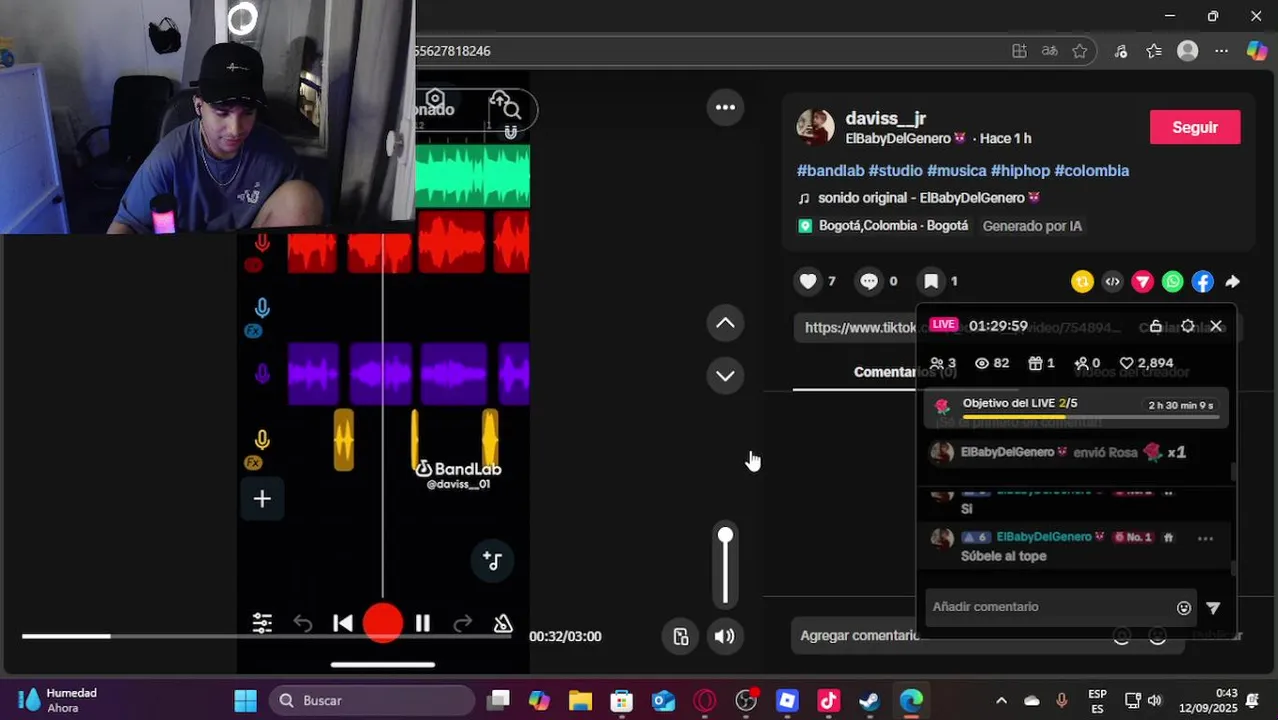Open the #studio hashtag
Image resolution: width=1278 pixels, height=720 pixels.
pos(895,171)
